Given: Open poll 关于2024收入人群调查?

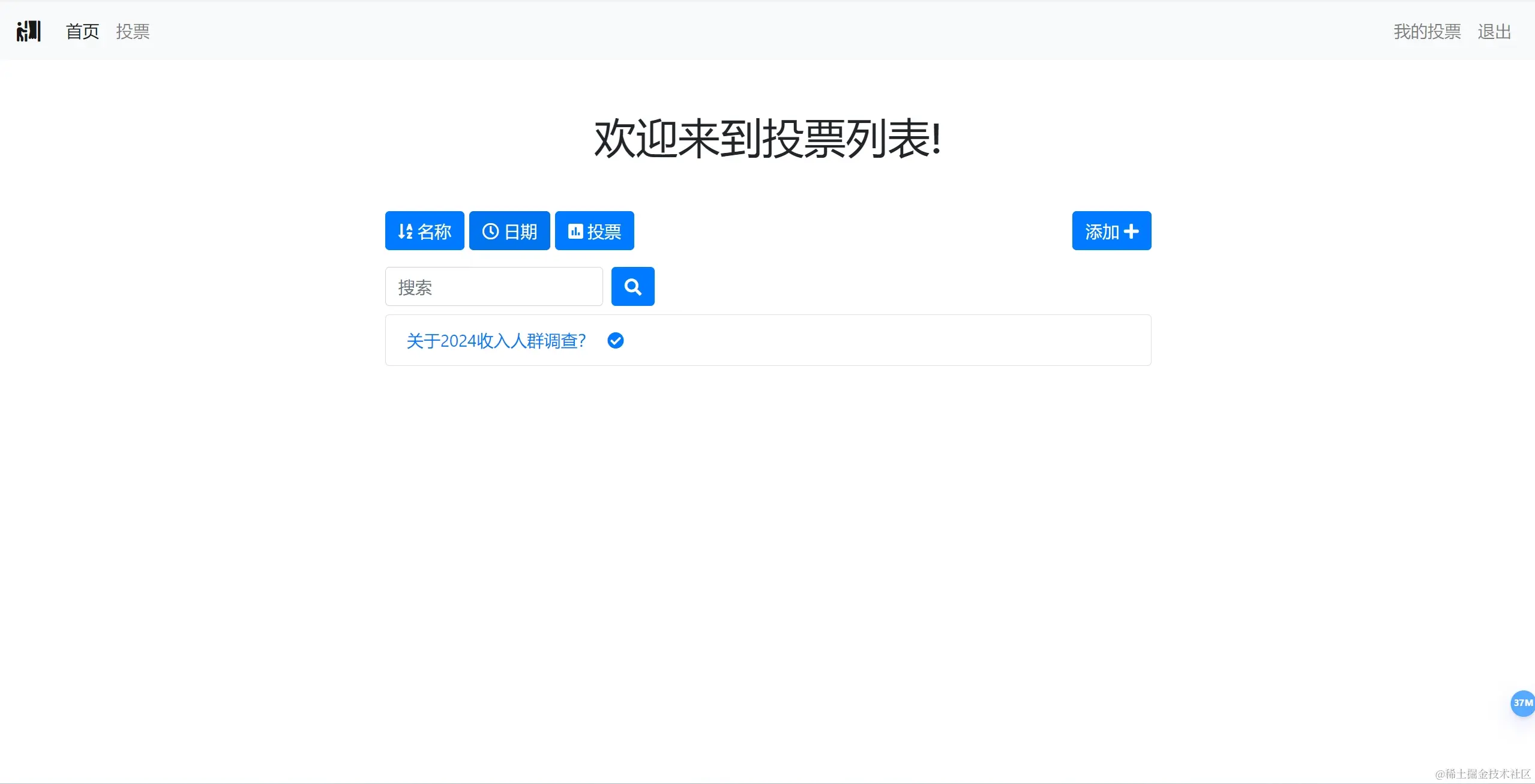Looking at the screenshot, I should tap(496, 341).
